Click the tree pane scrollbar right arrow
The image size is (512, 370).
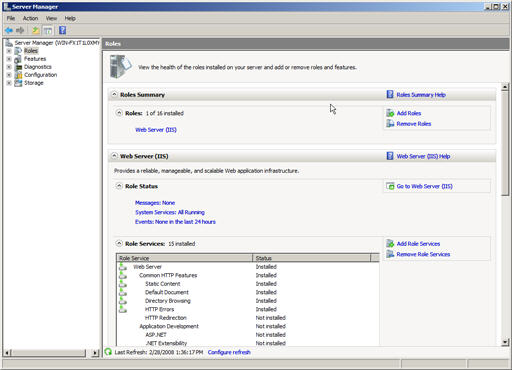95,353
